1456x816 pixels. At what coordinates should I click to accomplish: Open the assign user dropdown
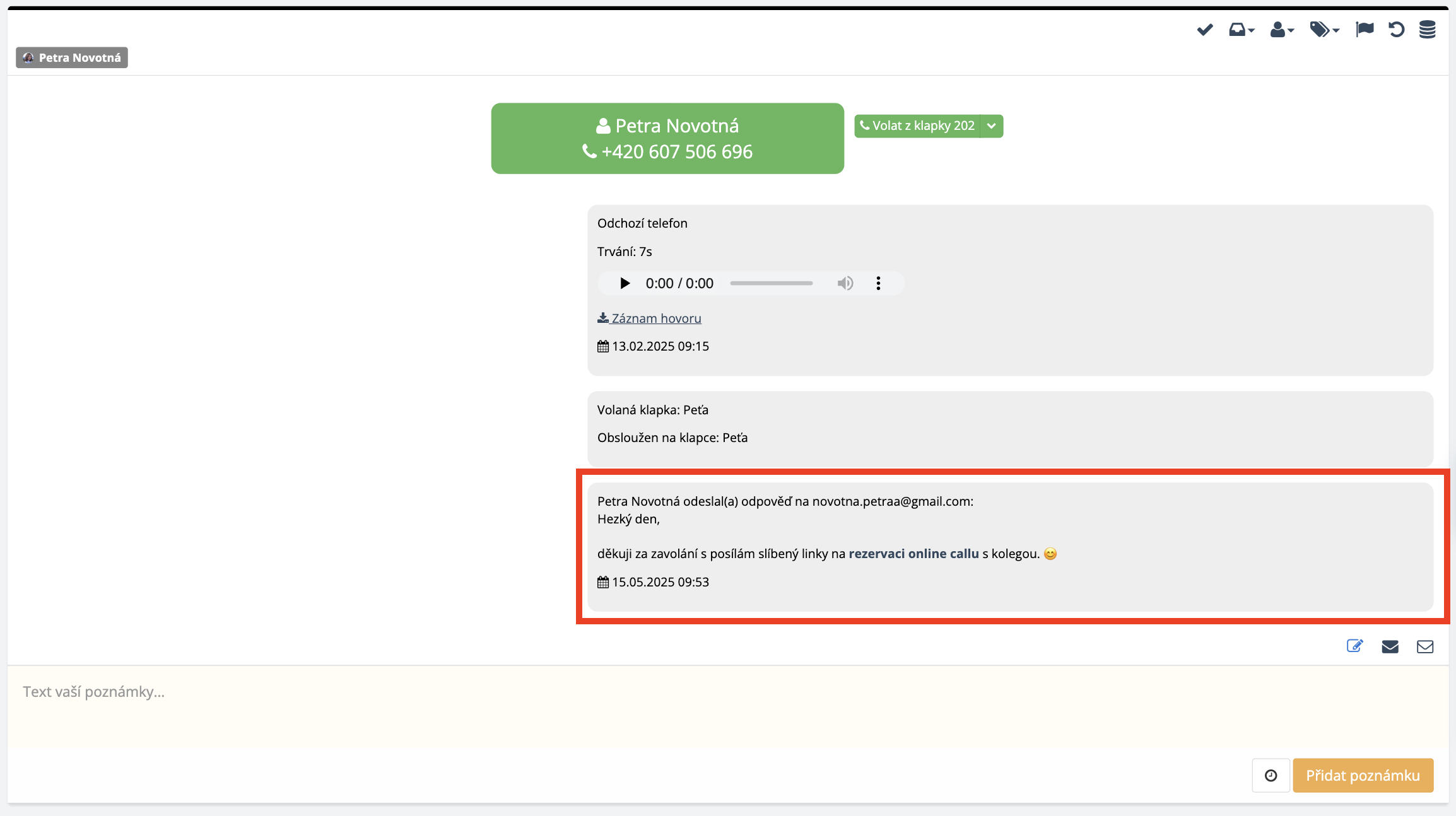[x=1282, y=30]
